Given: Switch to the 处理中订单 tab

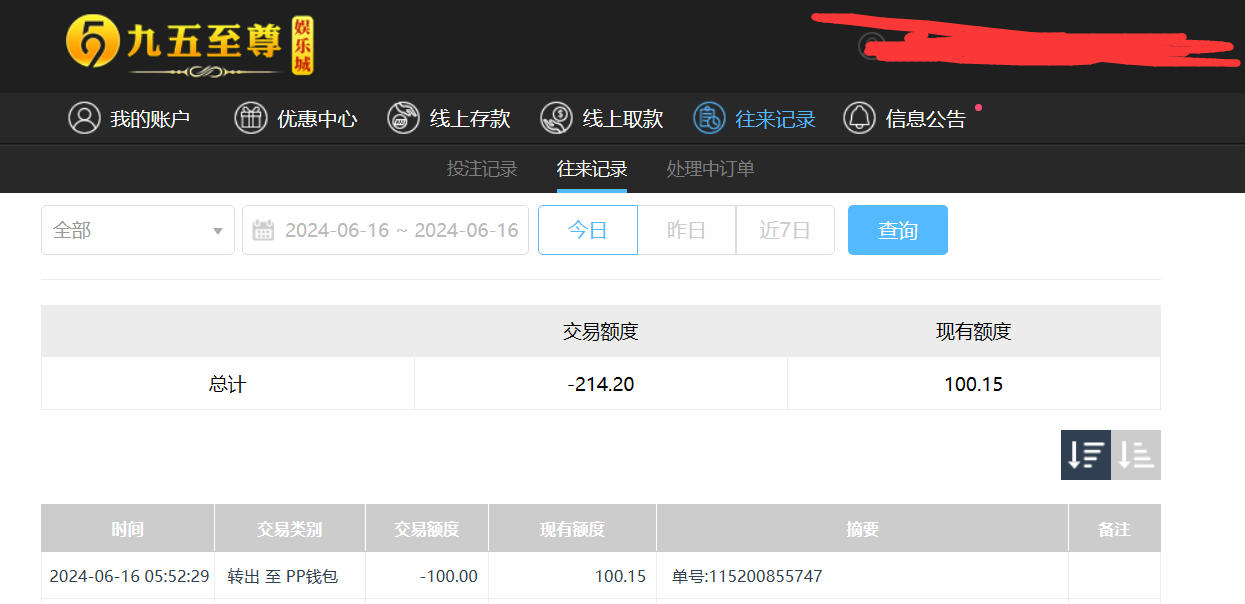Looking at the screenshot, I should coord(710,169).
